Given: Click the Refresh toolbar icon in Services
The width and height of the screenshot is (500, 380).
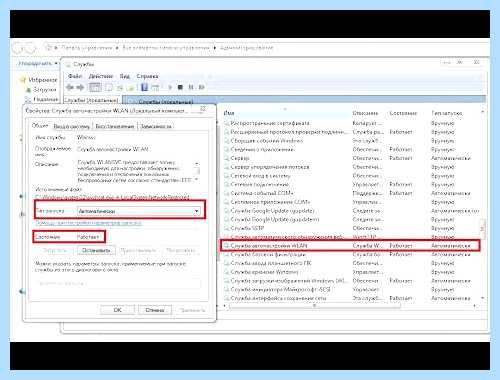Looking at the screenshot, I should [x=120, y=87].
